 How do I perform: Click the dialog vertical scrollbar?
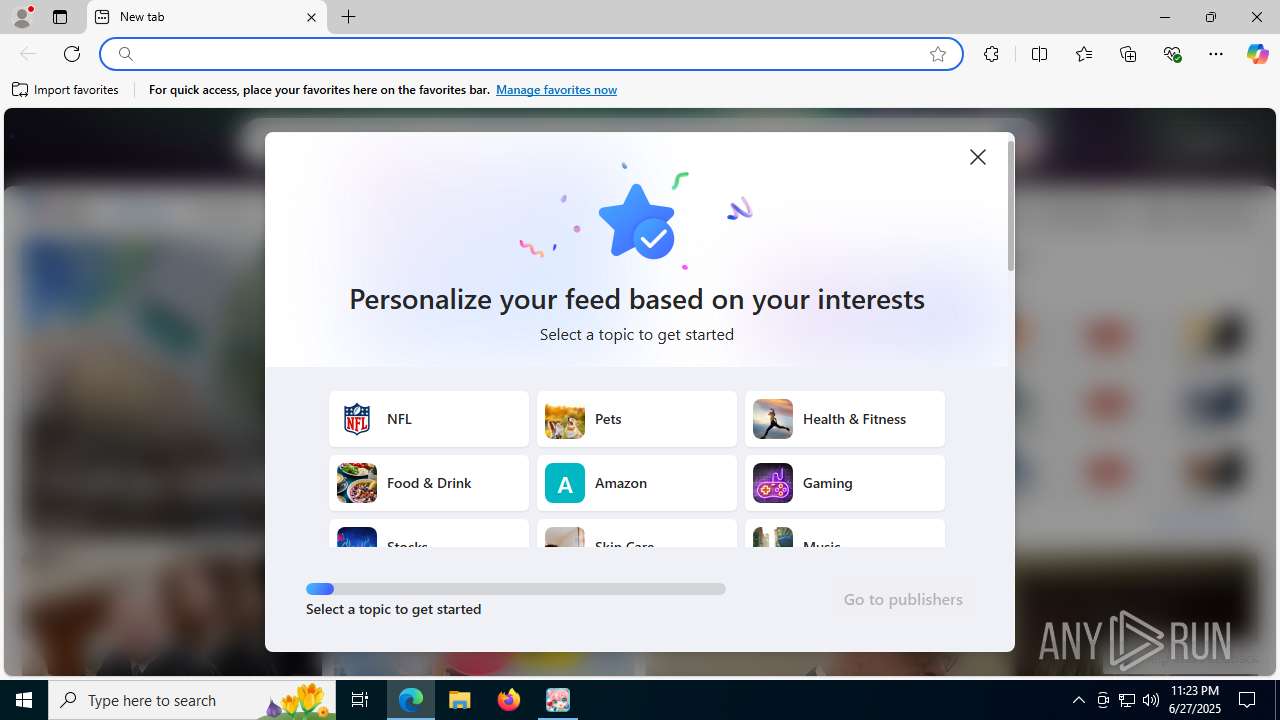click(x=1011, y=205)
